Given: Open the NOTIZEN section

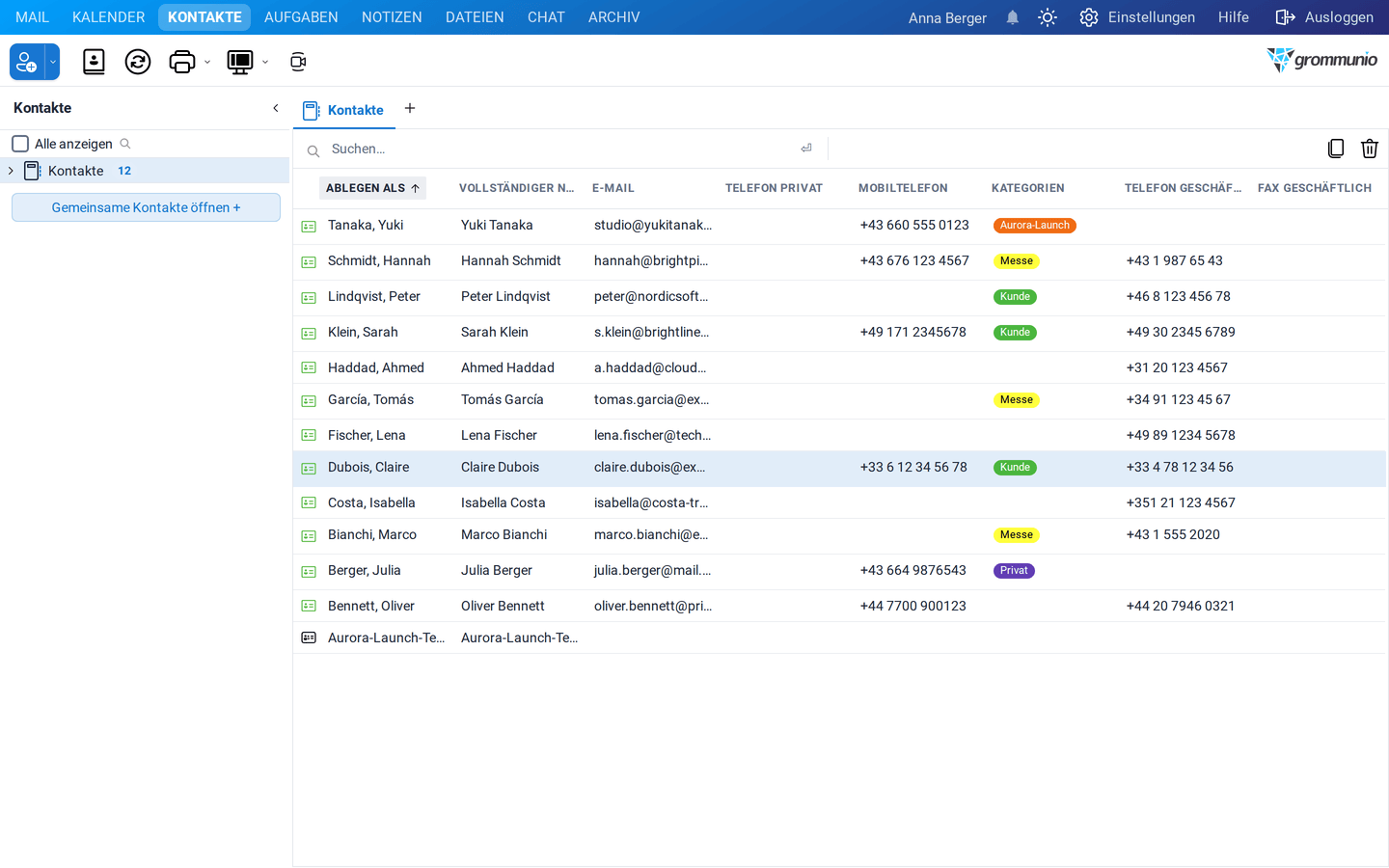Looking at the screenshot, I should pos(392,17).
